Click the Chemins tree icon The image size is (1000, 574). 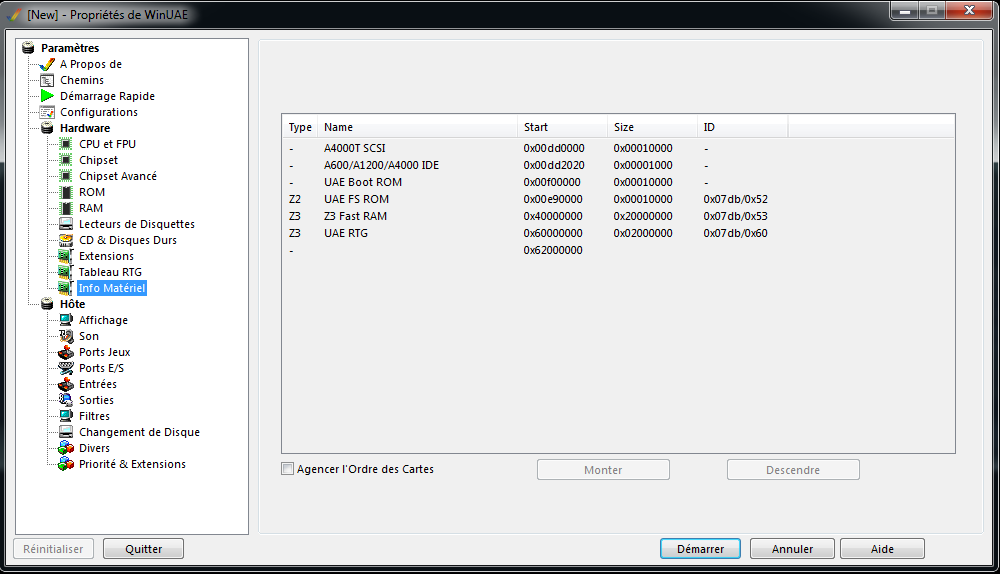(47, 80)
